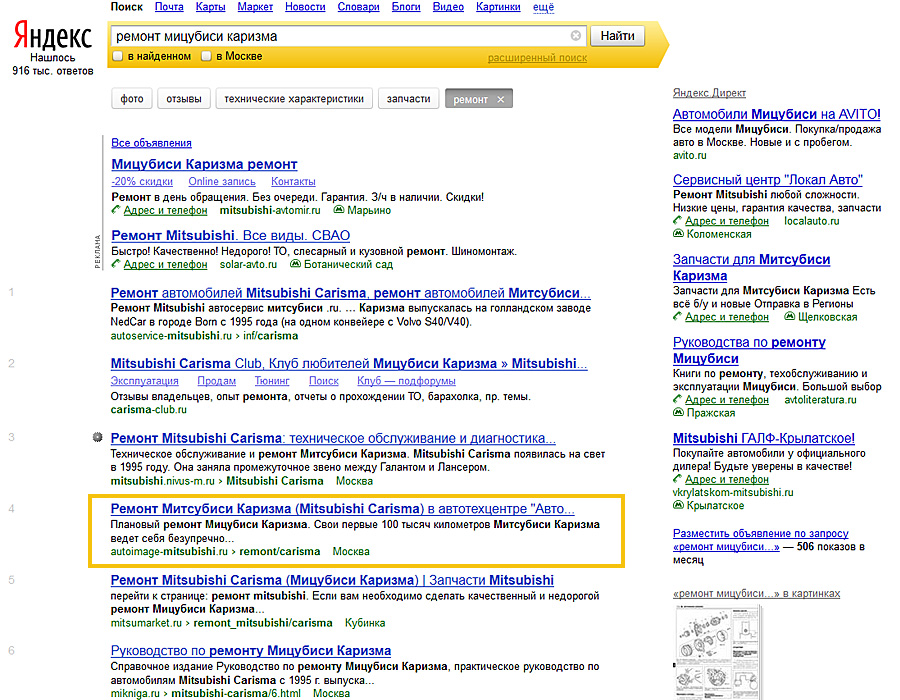Click the metro icon next to Марьино
Viewport: 900px width, 700px height.
point(339,210)
